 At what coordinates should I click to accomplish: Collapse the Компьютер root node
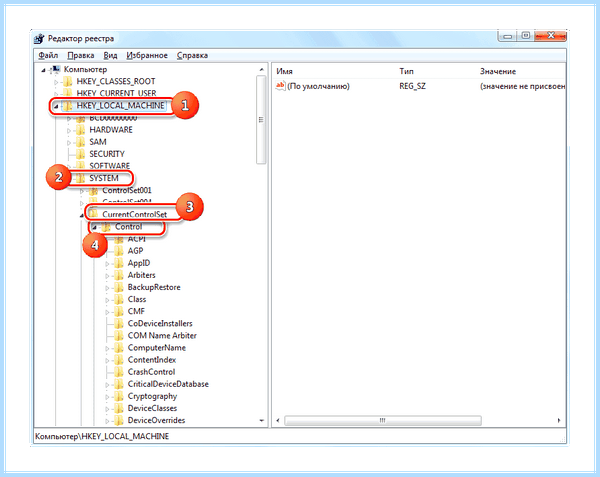43,70
